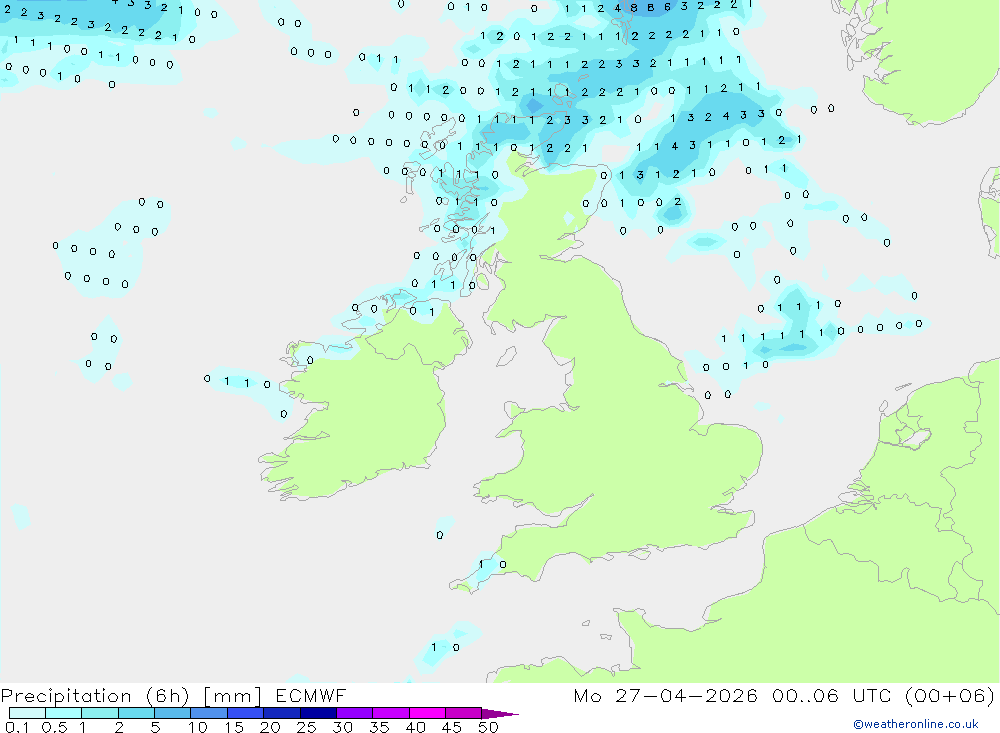Viewport: 1000px width, 733px height.
Task: Click the '50' legend scale label
Action: coord(488,727)
